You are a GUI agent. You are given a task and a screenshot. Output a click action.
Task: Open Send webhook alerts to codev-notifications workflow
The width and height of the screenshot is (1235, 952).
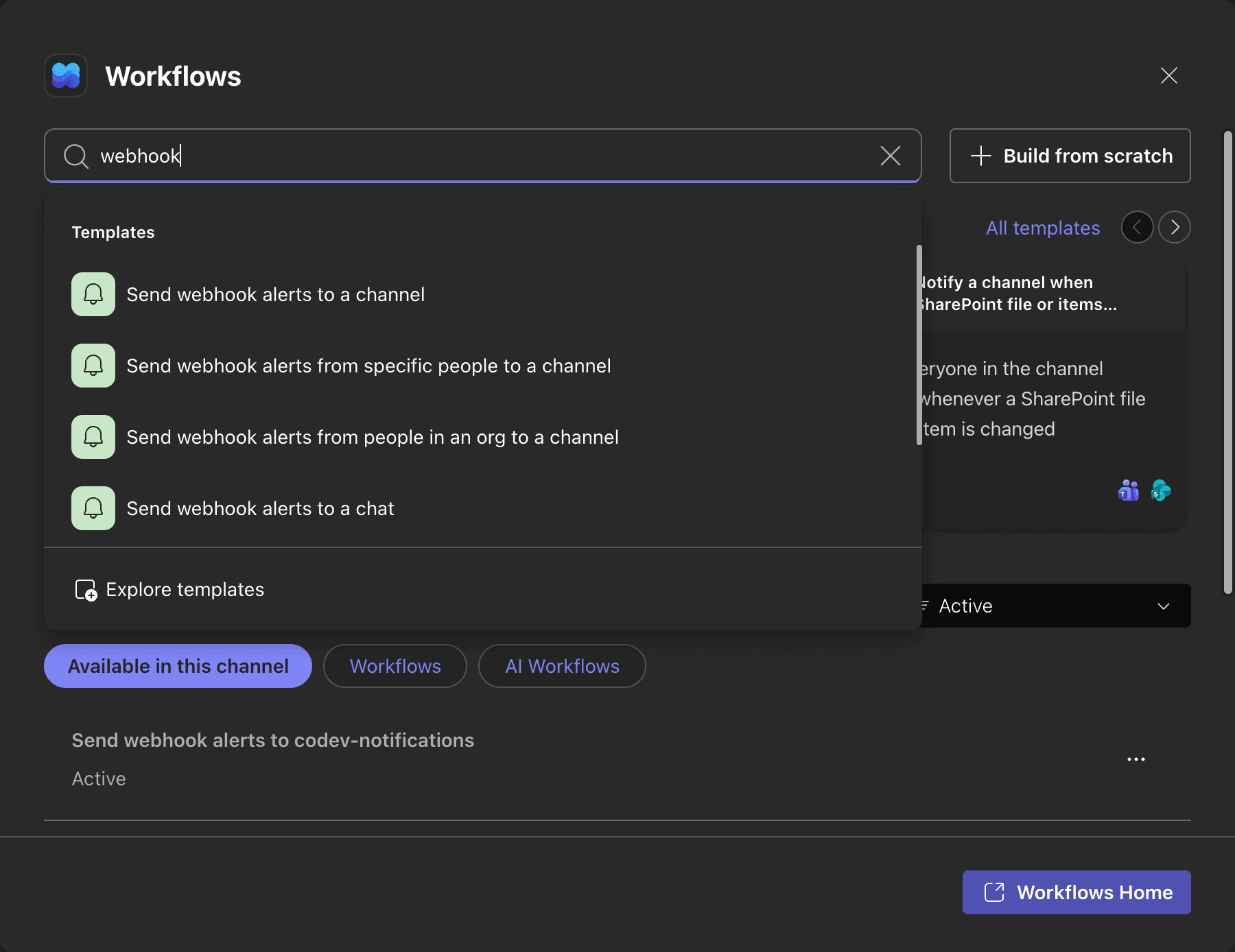pos(273,740)
